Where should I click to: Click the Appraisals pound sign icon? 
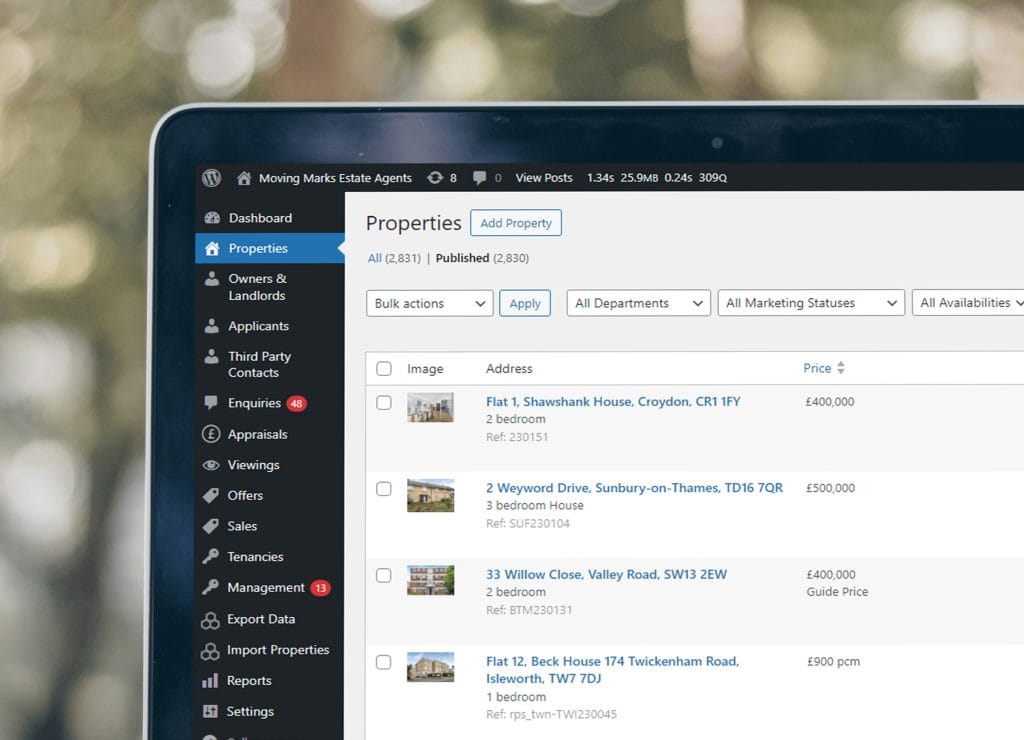pos(211,434)
